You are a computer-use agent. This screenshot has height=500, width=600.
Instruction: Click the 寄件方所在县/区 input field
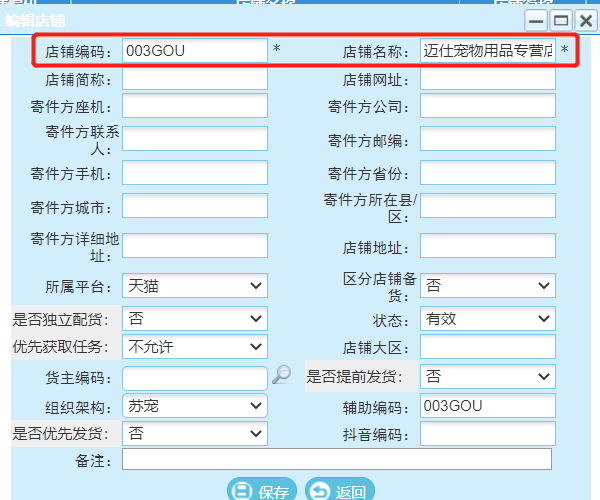pos(488,205)
